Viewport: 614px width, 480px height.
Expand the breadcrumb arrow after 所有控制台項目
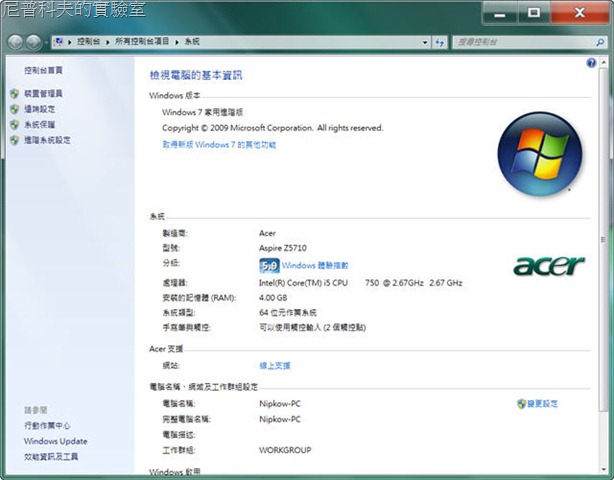coord(177,42)
